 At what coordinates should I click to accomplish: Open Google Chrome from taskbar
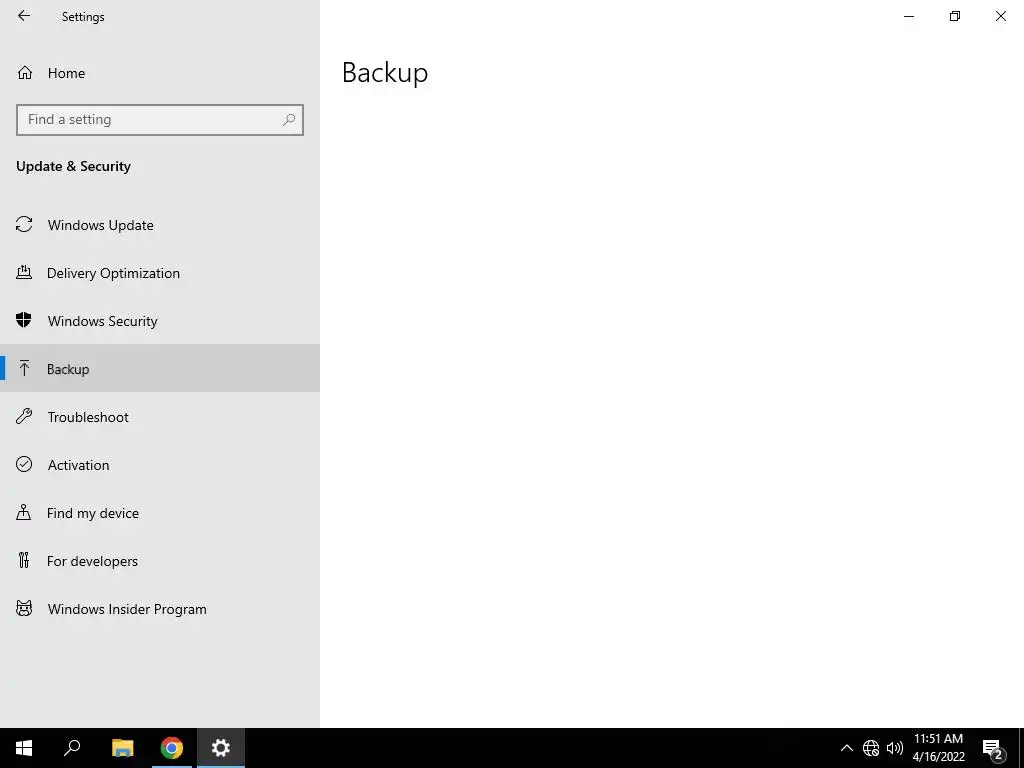click(172, 748)
